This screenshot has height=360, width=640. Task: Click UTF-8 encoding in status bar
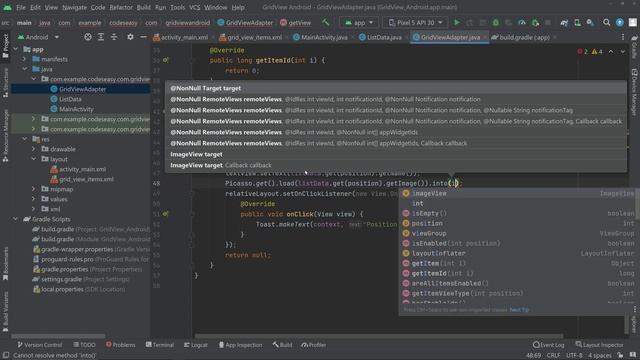coord(574,356)
